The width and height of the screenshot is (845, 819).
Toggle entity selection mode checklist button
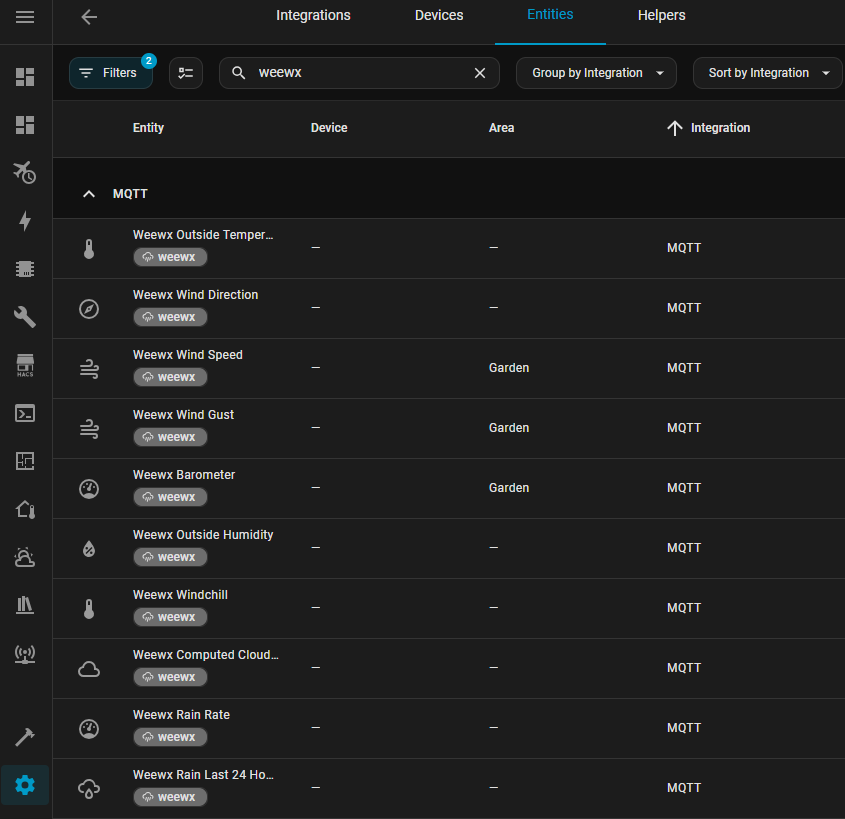pyautogui.click(x=186, y=73)
